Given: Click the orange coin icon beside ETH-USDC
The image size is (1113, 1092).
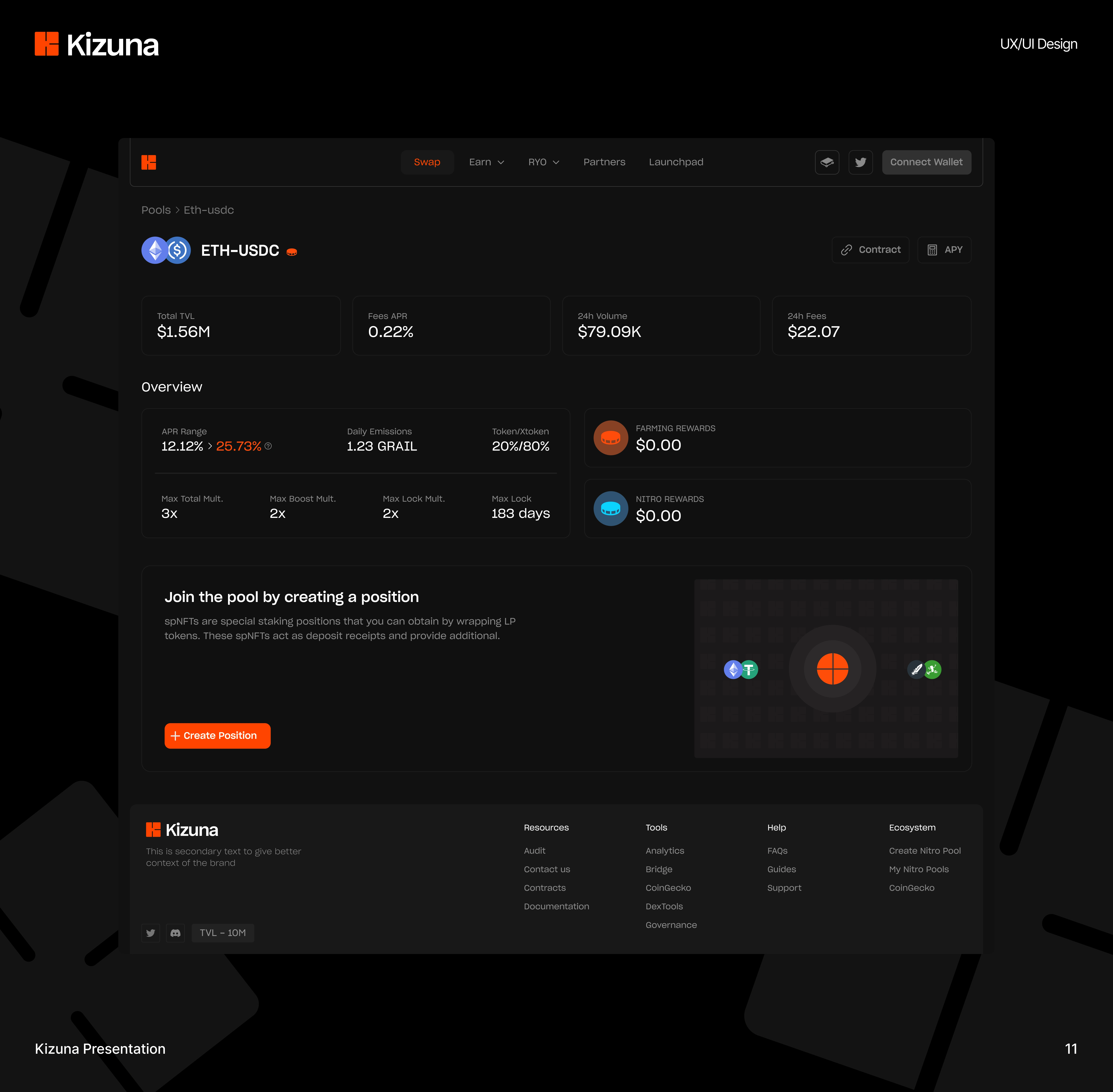Looking at the screenshot, I should 292,252.
